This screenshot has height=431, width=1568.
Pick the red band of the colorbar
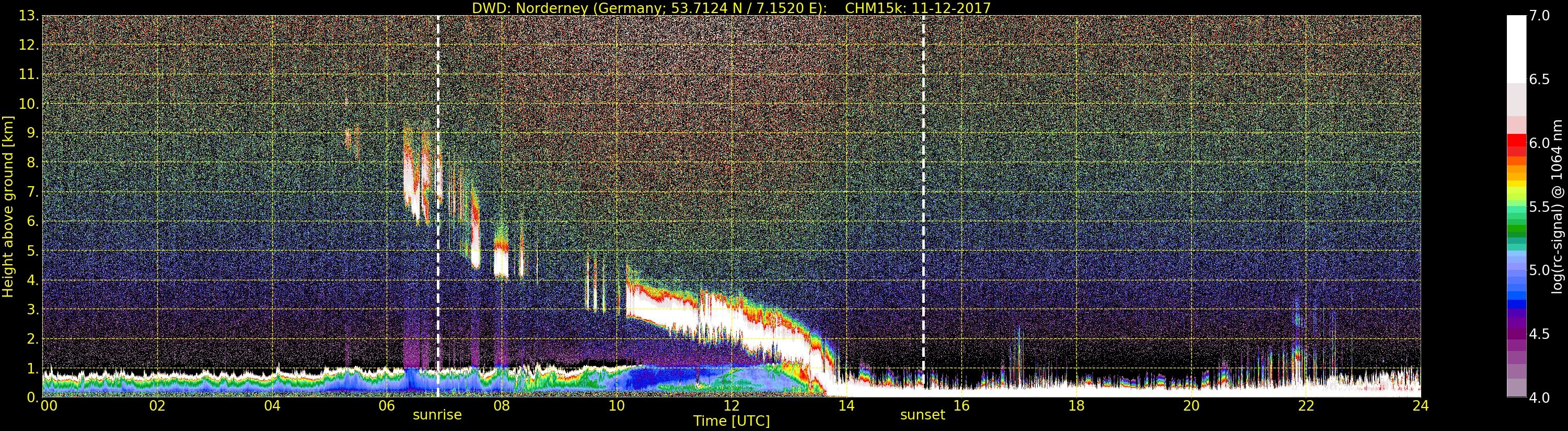tap(1516, 145)
